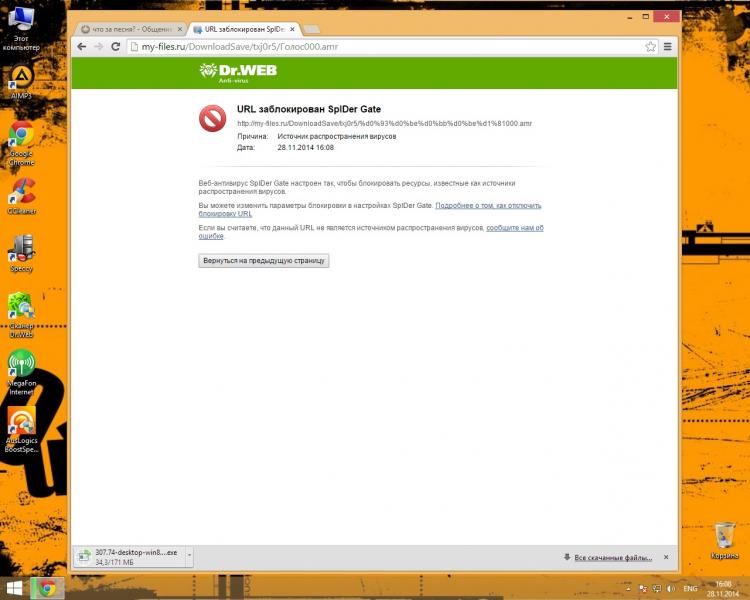750x600 pixels.
Task: Open taskbar clock showing 16:08
Action: pyautogui.click(x=723, y=589)
